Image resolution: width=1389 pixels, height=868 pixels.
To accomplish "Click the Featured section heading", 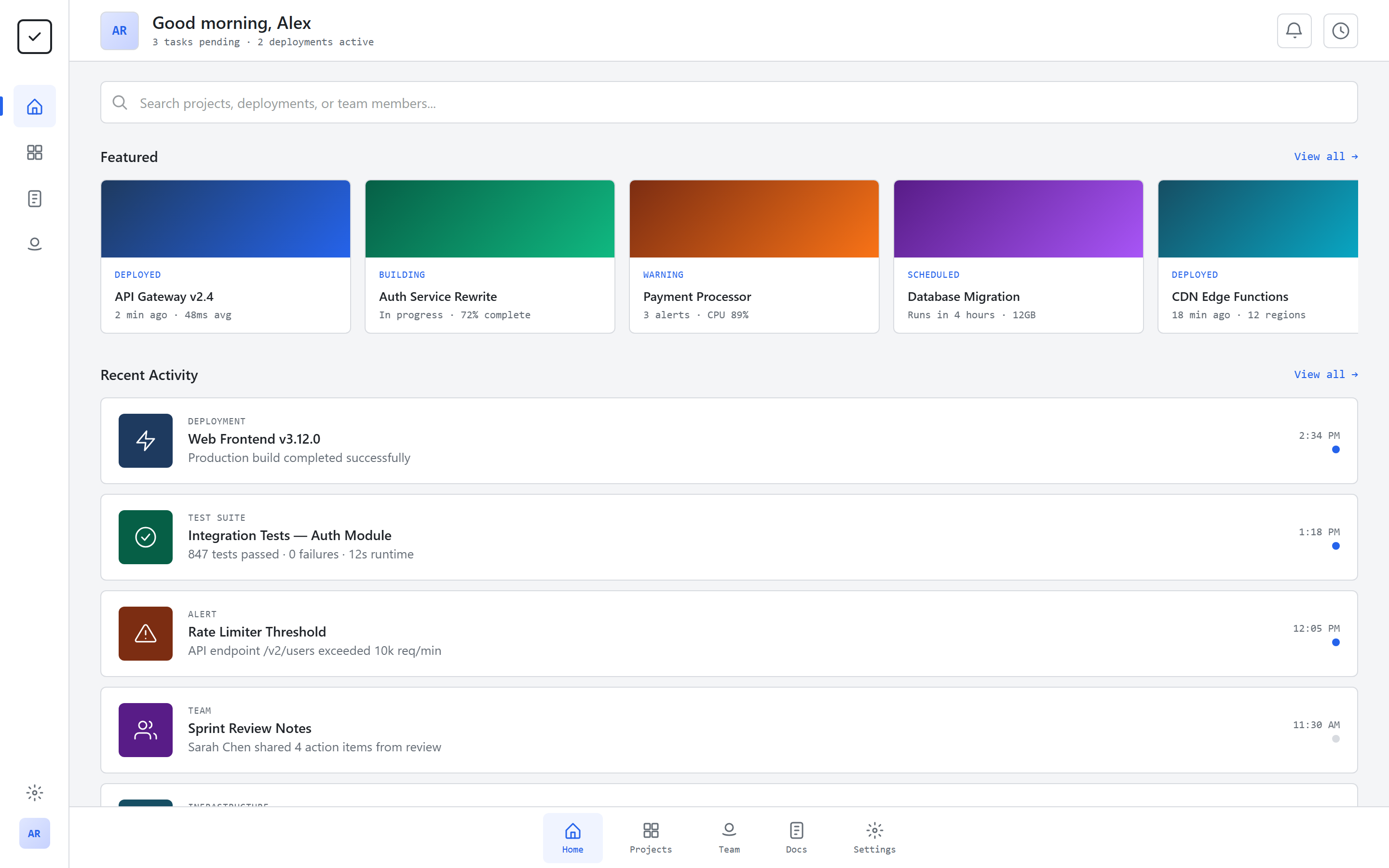I will point(129,157).
